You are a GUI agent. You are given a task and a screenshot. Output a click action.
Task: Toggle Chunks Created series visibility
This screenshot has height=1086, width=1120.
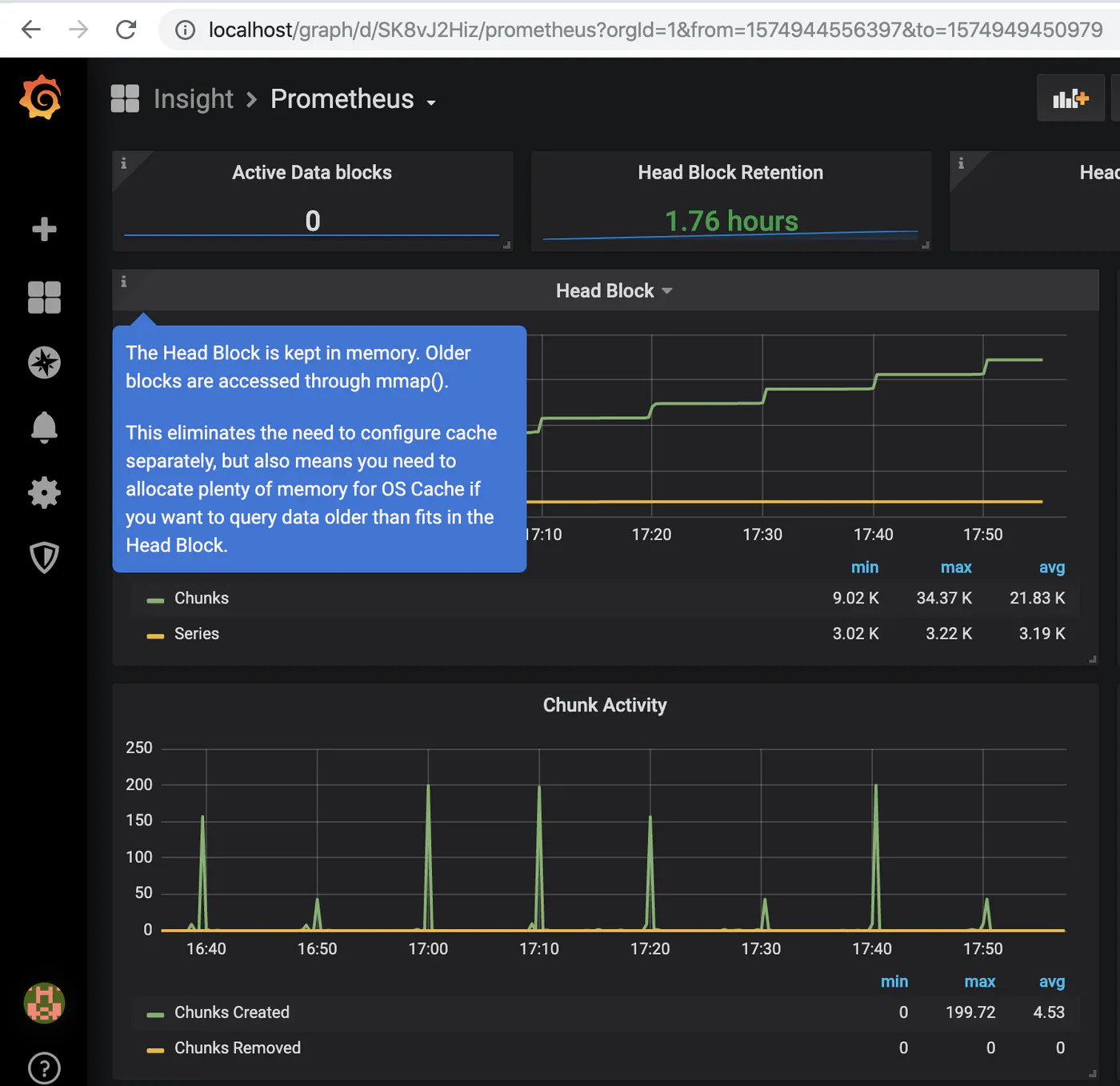[x=232, y=1012]
